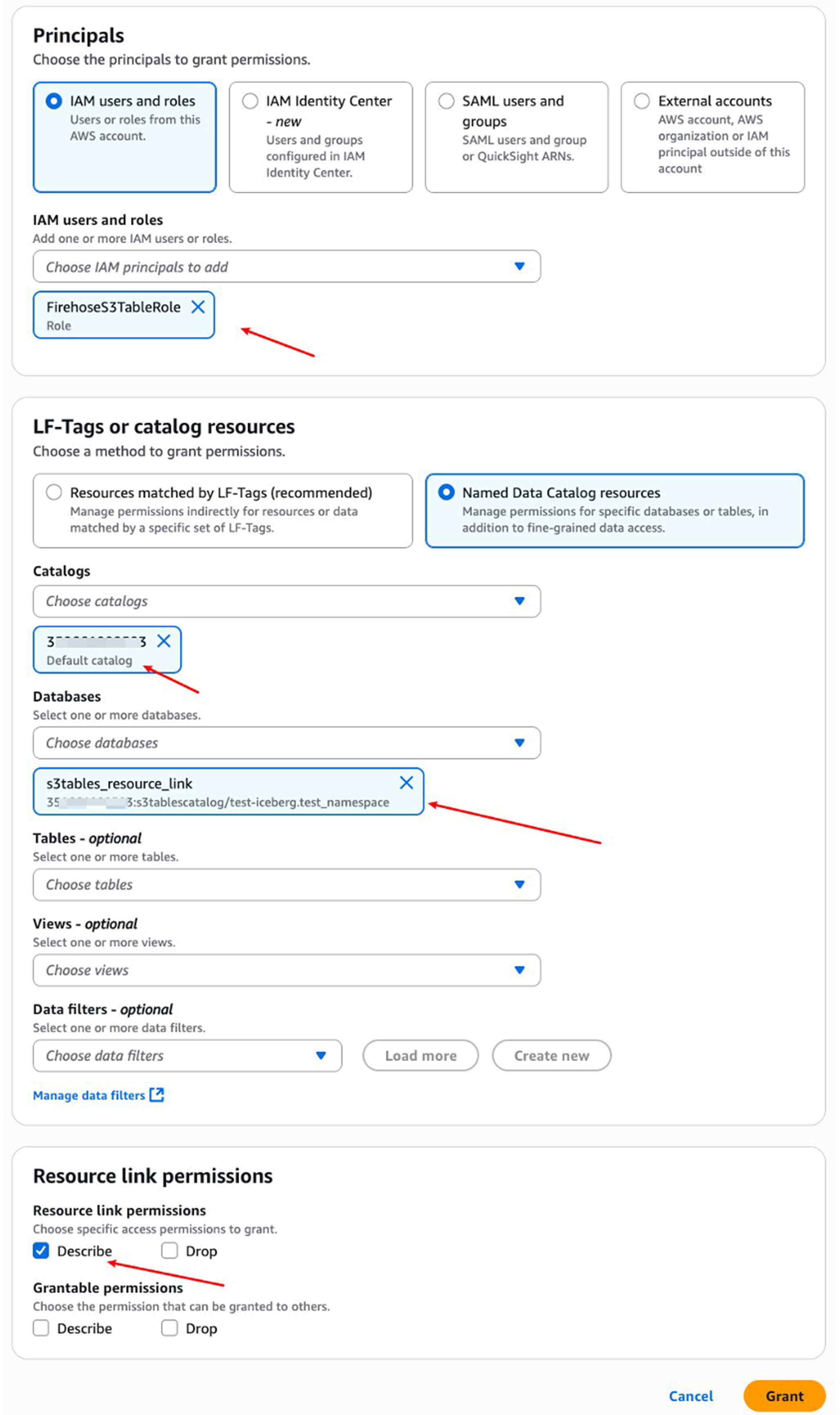Check the Drop resource link permission
The width and height of the screenshot is (840, 1415).
(169, 1251)
